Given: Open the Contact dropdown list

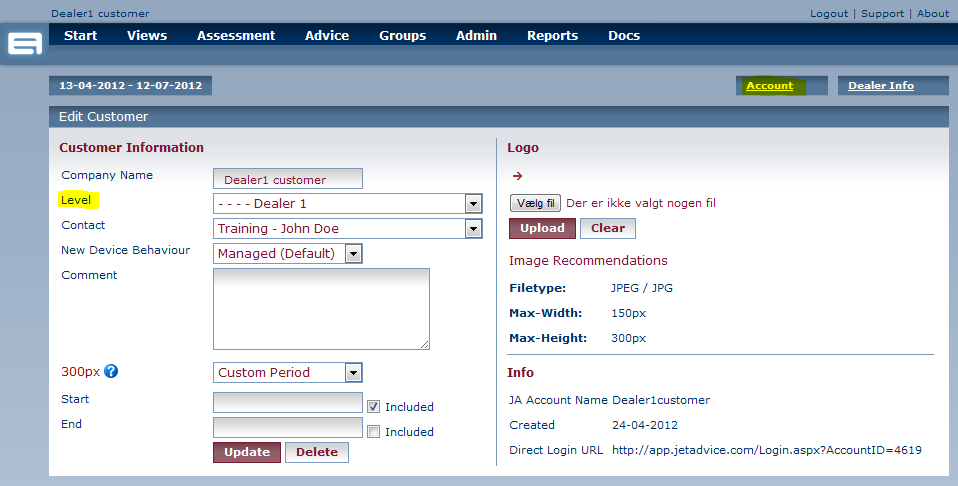Looking at the screenshot, I should [x=473, y=229].
